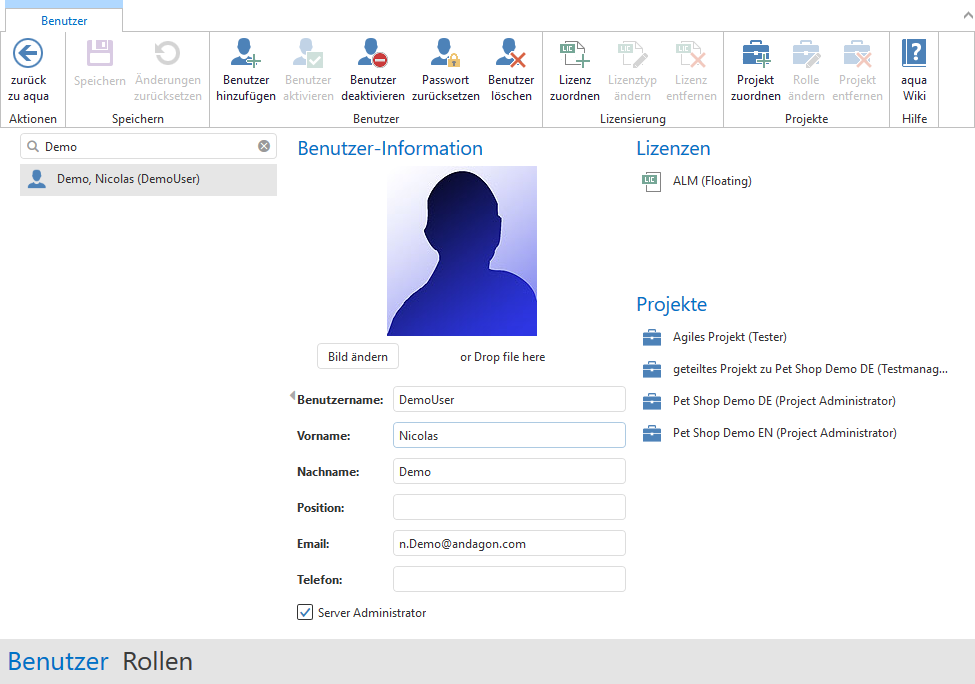The width and height of the screenshot is (975, 684).
Task: Clear the Demo search field
Action: click(264, 146)
